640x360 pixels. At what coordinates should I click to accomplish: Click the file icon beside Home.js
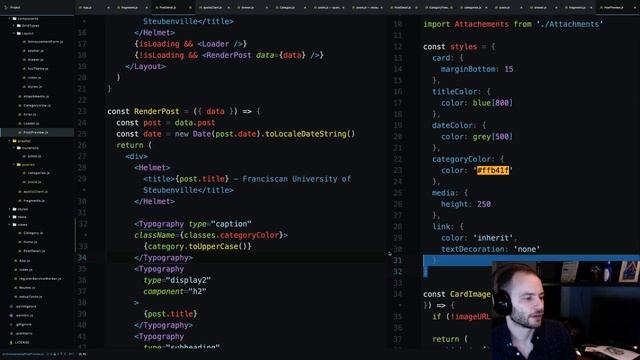20,242
